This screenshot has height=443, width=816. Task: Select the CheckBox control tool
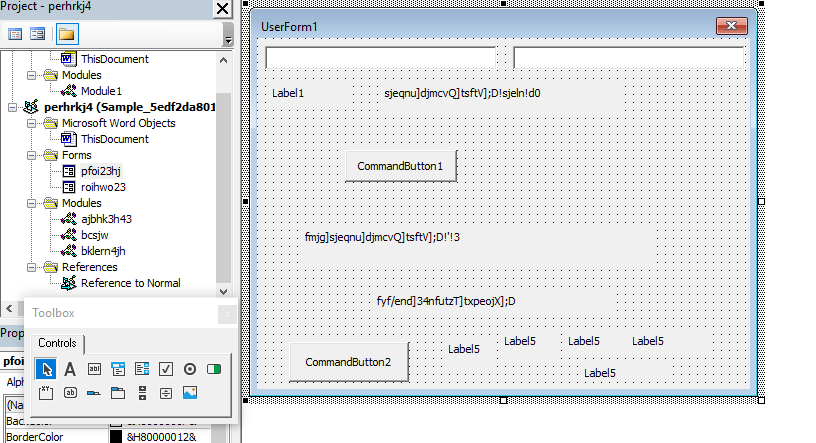[166, 369]
